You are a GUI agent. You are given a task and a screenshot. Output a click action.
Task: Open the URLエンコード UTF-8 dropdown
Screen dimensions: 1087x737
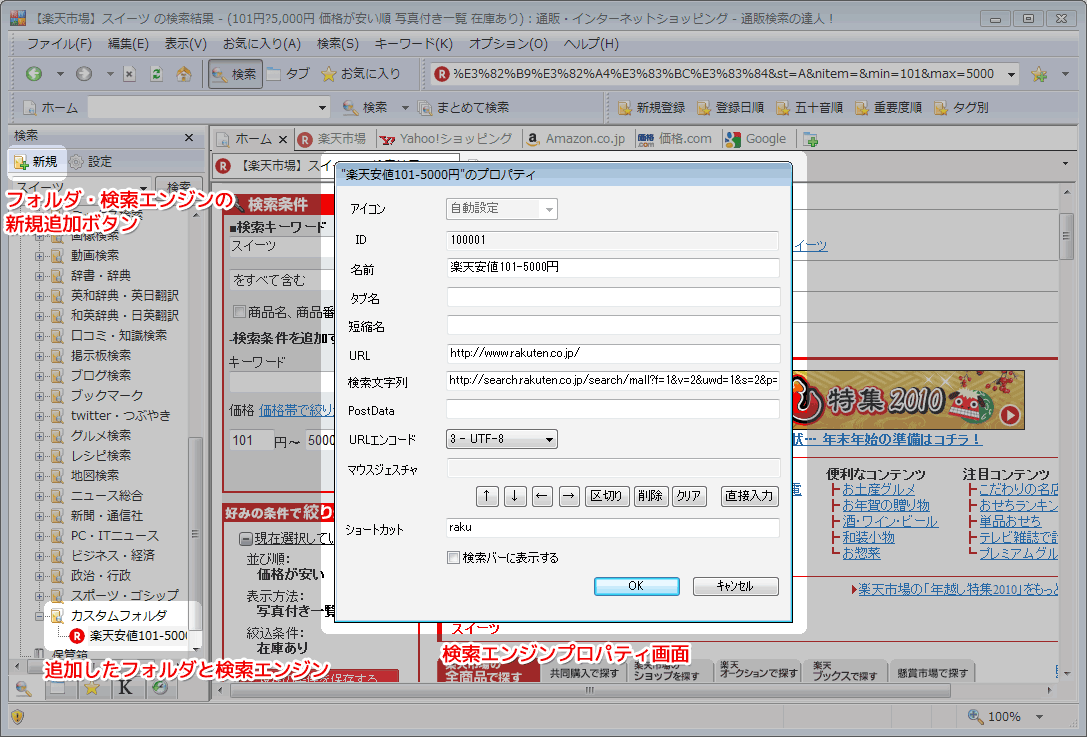tap(502, 440)
